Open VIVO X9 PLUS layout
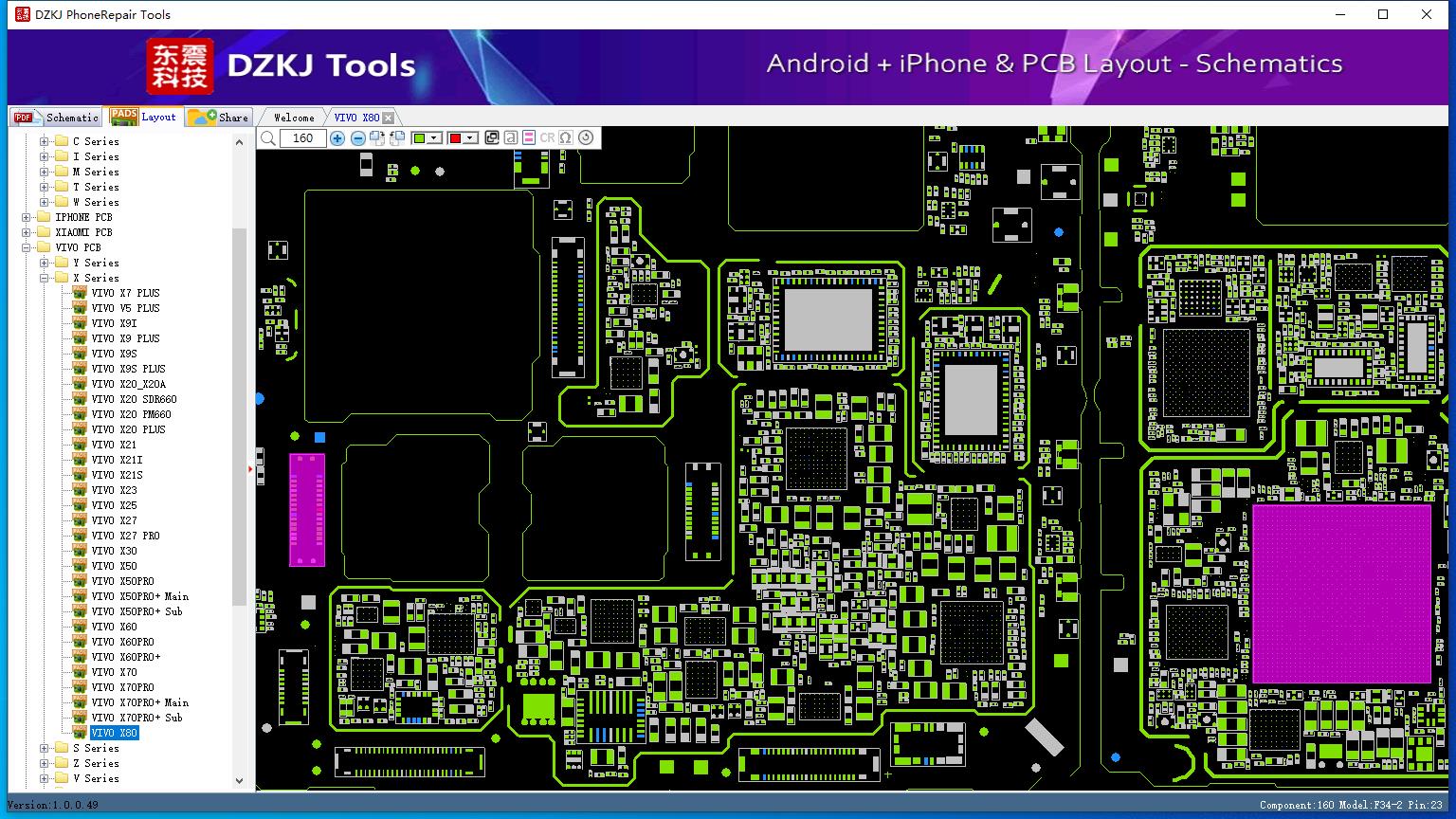1456x819 pixels. point(125,338)
